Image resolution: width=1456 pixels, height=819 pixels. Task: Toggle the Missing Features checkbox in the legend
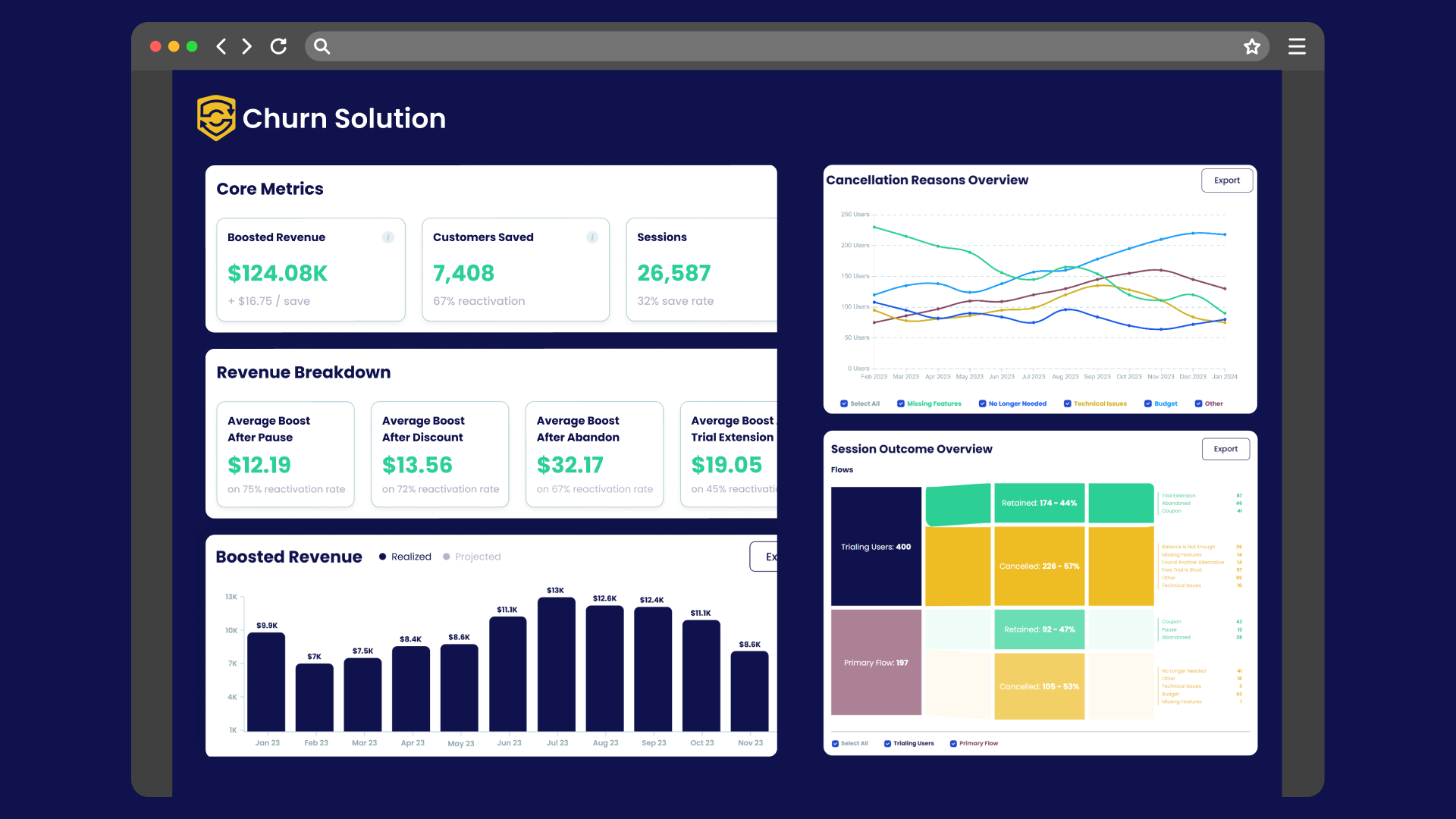tap(901, 403)
